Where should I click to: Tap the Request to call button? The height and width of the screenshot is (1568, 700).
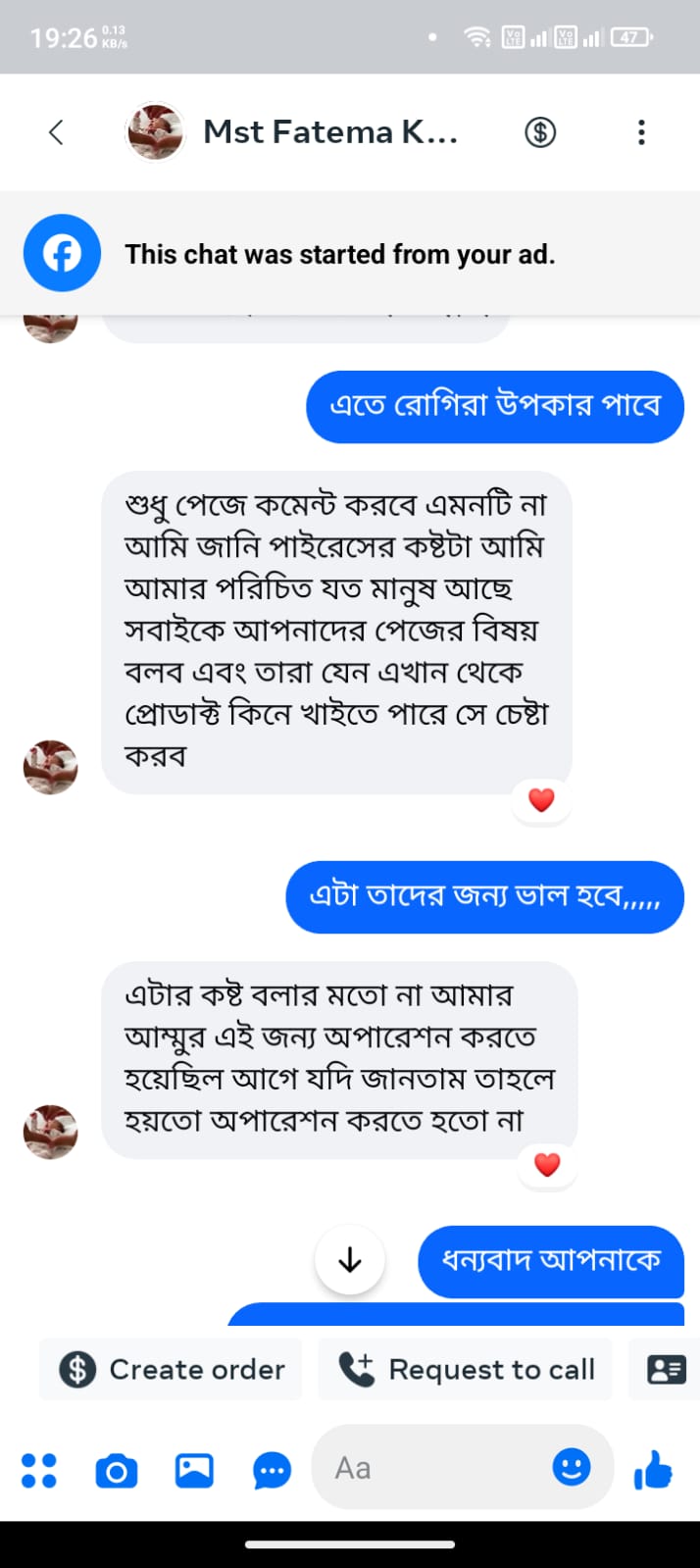tap(466, 1369)
